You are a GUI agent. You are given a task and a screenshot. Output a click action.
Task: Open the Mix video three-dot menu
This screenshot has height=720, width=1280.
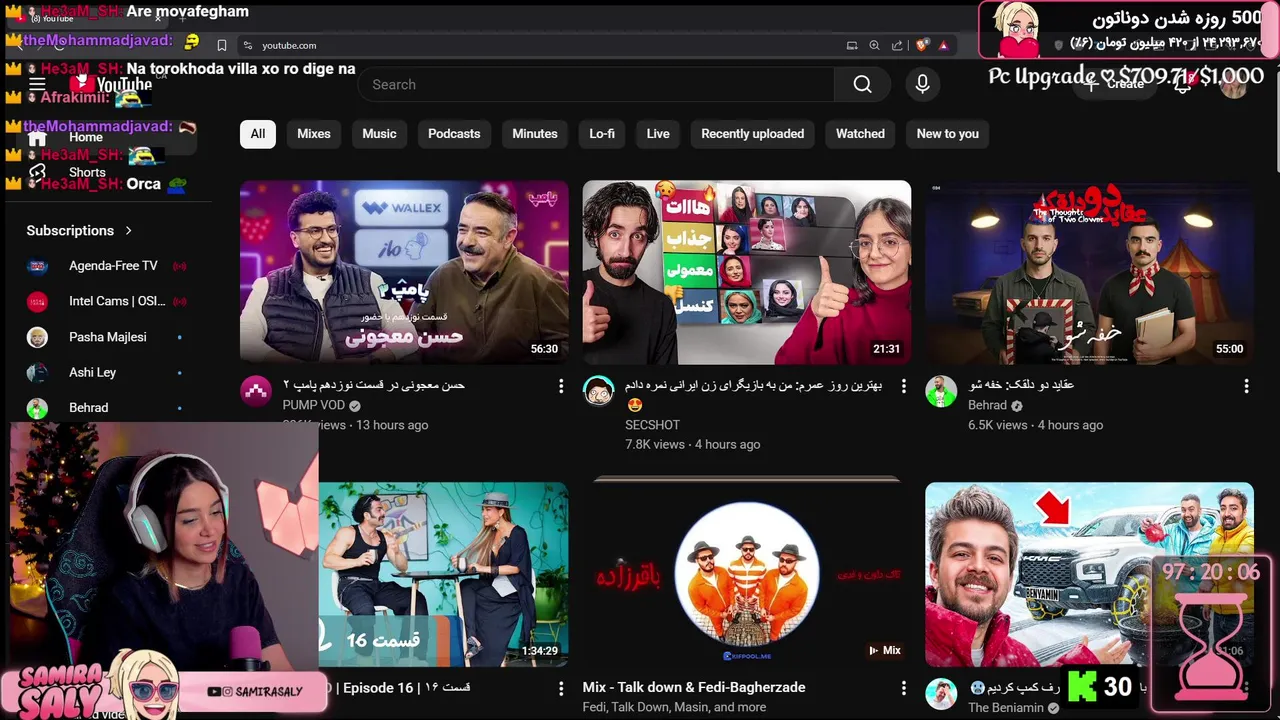point(904,688)
